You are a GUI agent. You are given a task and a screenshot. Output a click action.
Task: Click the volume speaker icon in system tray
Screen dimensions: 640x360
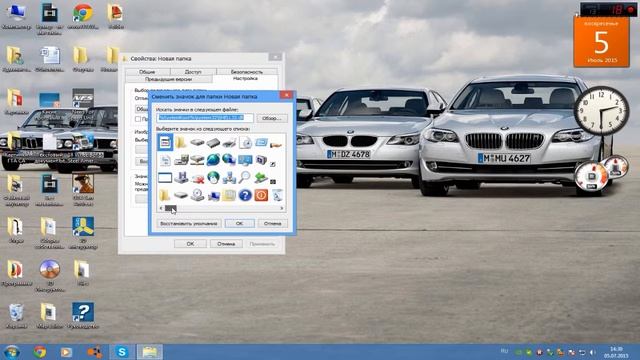[x=593, y=352]
